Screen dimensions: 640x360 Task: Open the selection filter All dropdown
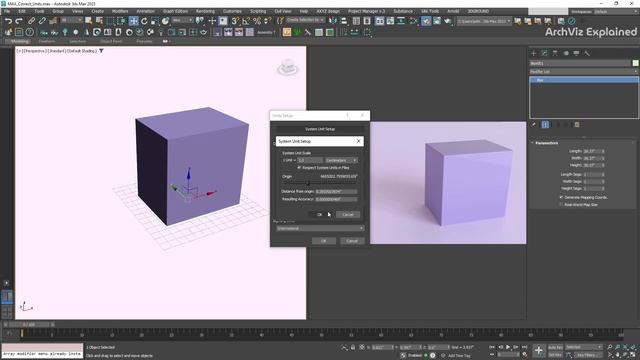click(71, 20)
